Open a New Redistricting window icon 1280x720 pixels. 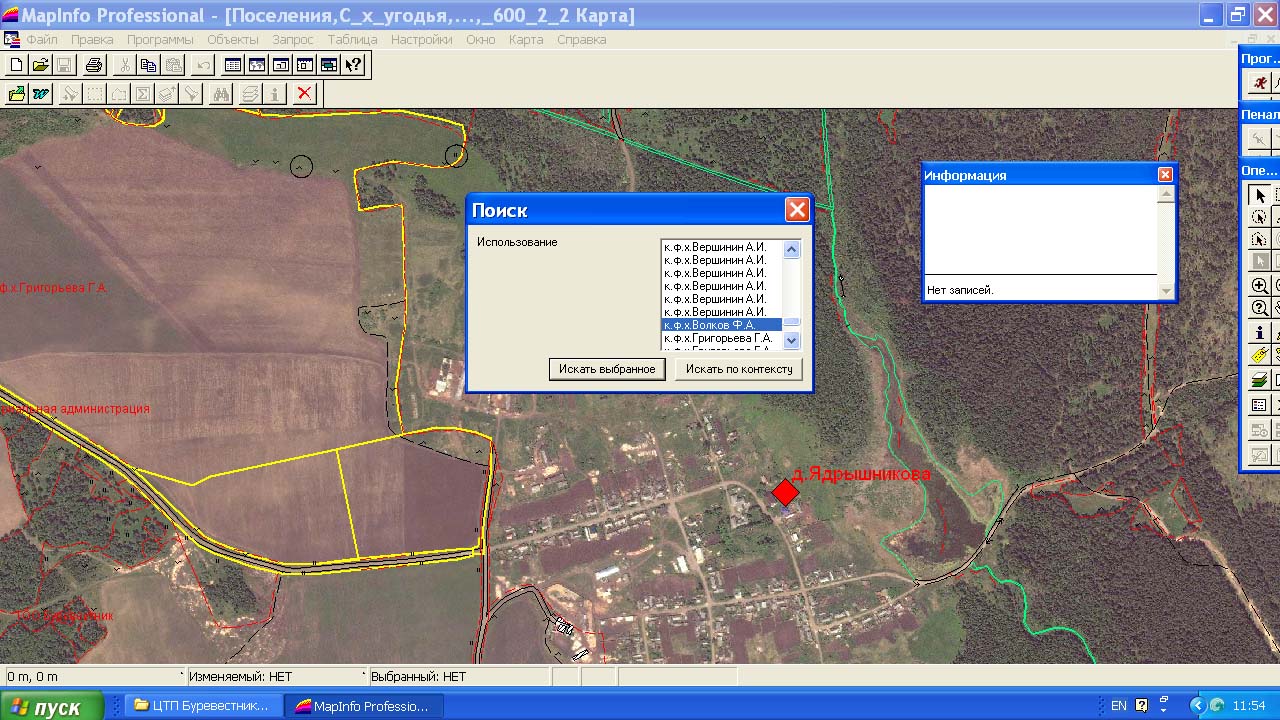[x=329, y=66]
